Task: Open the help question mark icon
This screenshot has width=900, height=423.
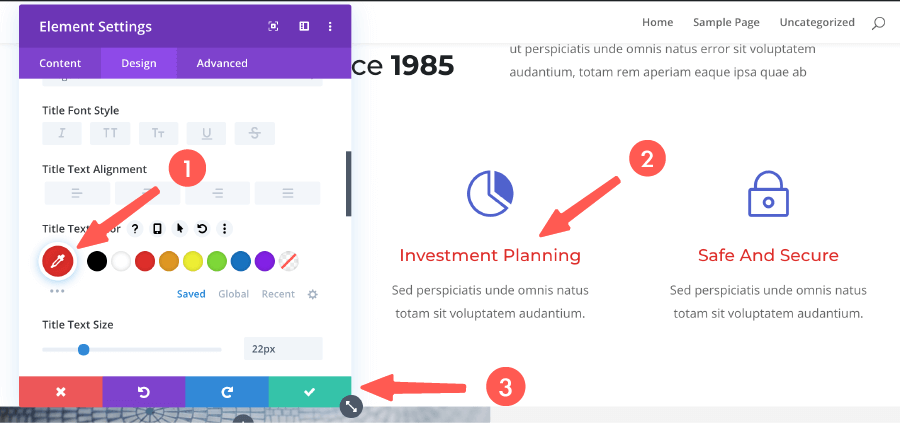Action: [x=135, y=228]
